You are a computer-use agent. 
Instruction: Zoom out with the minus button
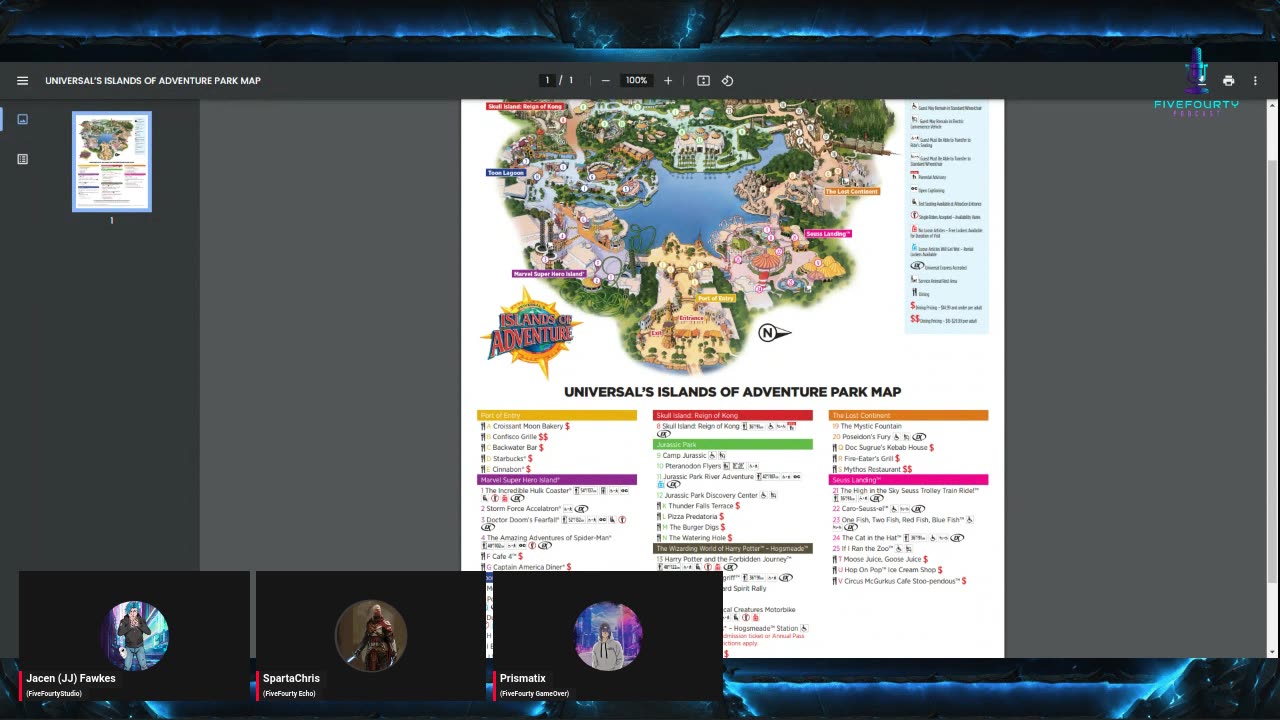pyautogui.click(x=605, y=81)
